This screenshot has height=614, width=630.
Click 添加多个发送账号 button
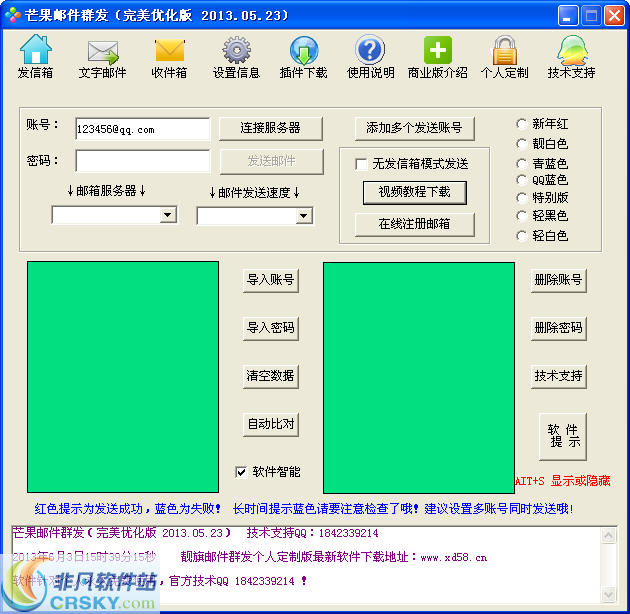415,129
